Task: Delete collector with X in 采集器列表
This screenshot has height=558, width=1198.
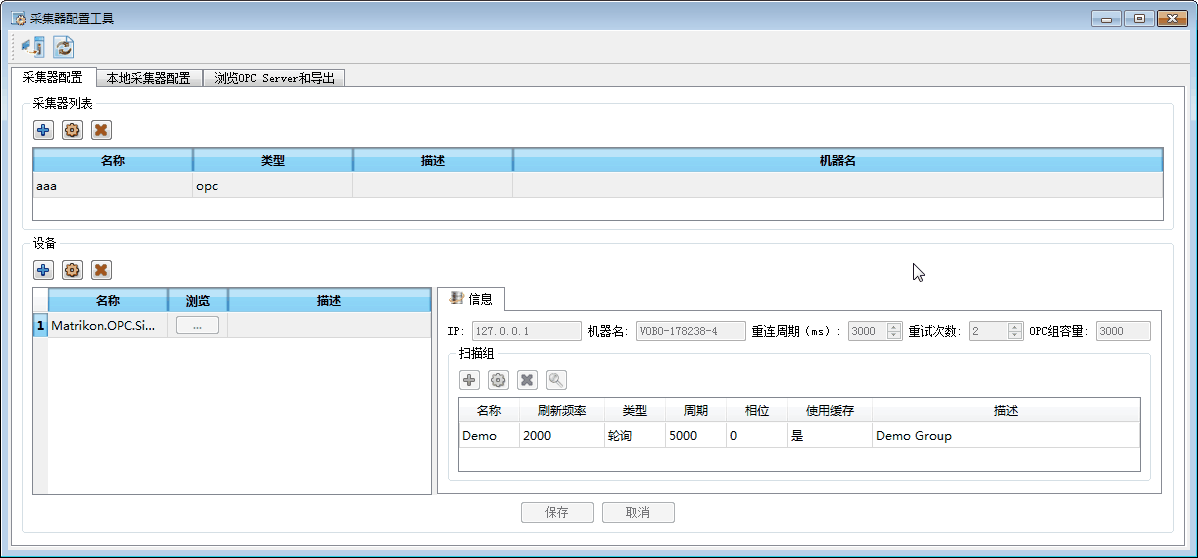Action: pos(101,131)
